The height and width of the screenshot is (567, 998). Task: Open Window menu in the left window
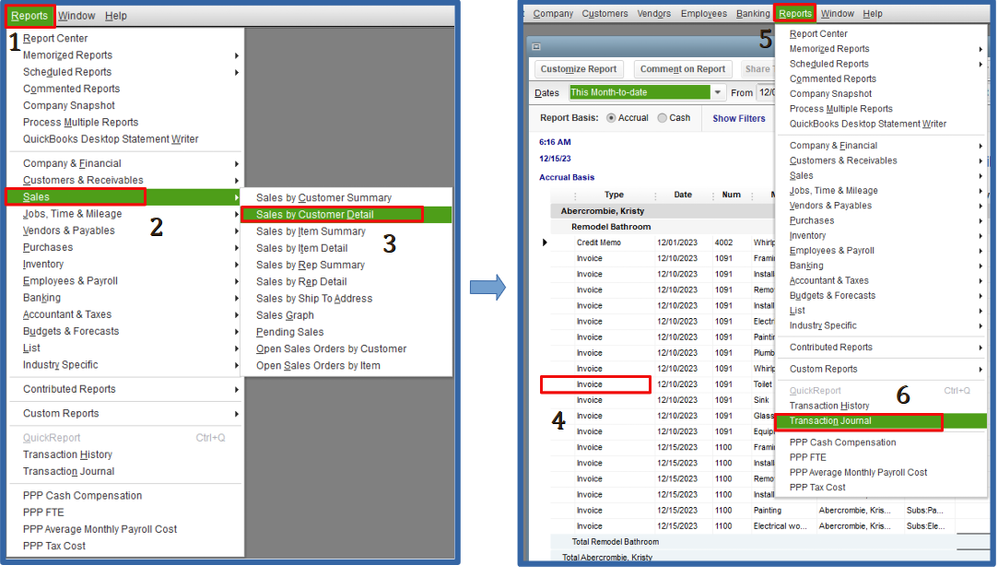76,16
